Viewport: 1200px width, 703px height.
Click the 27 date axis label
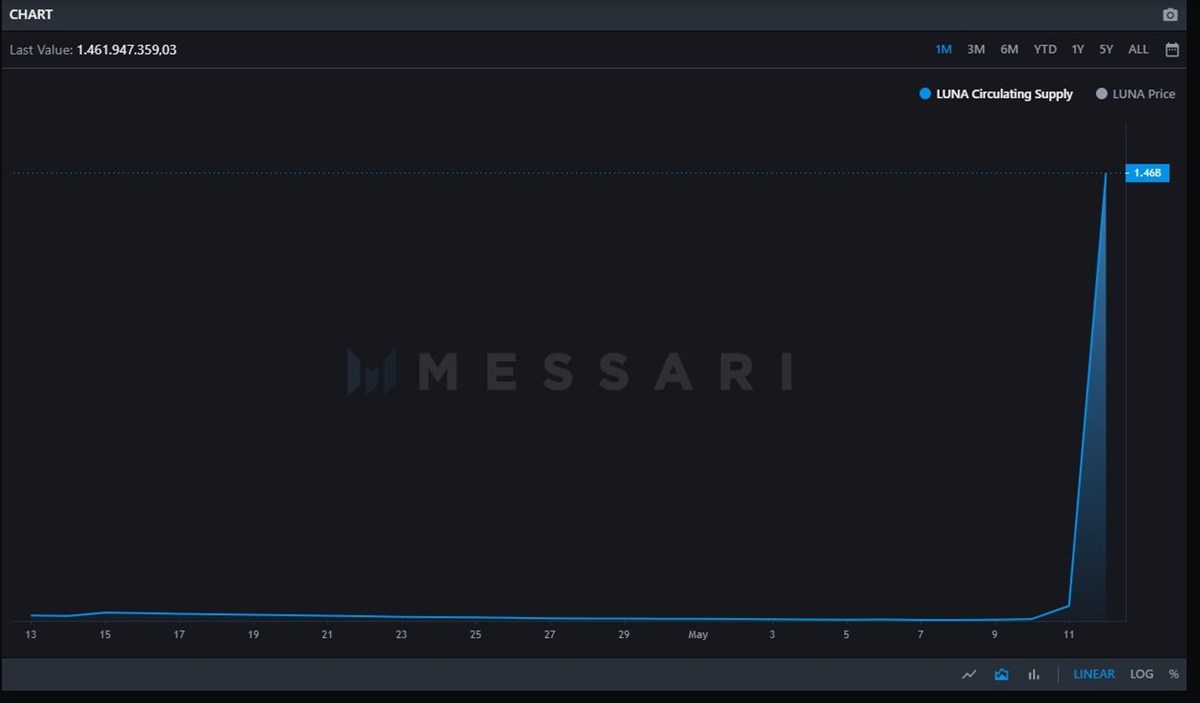point(550,635)
